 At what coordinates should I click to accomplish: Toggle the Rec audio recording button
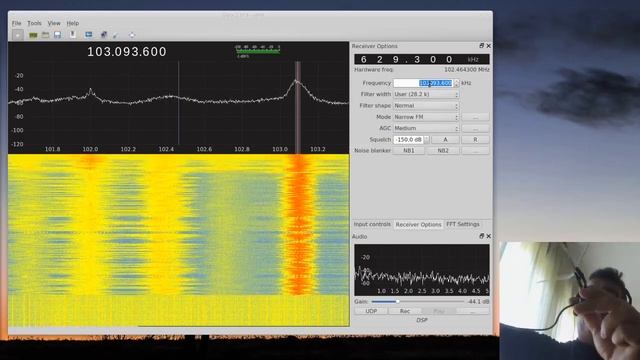point(404,311)
